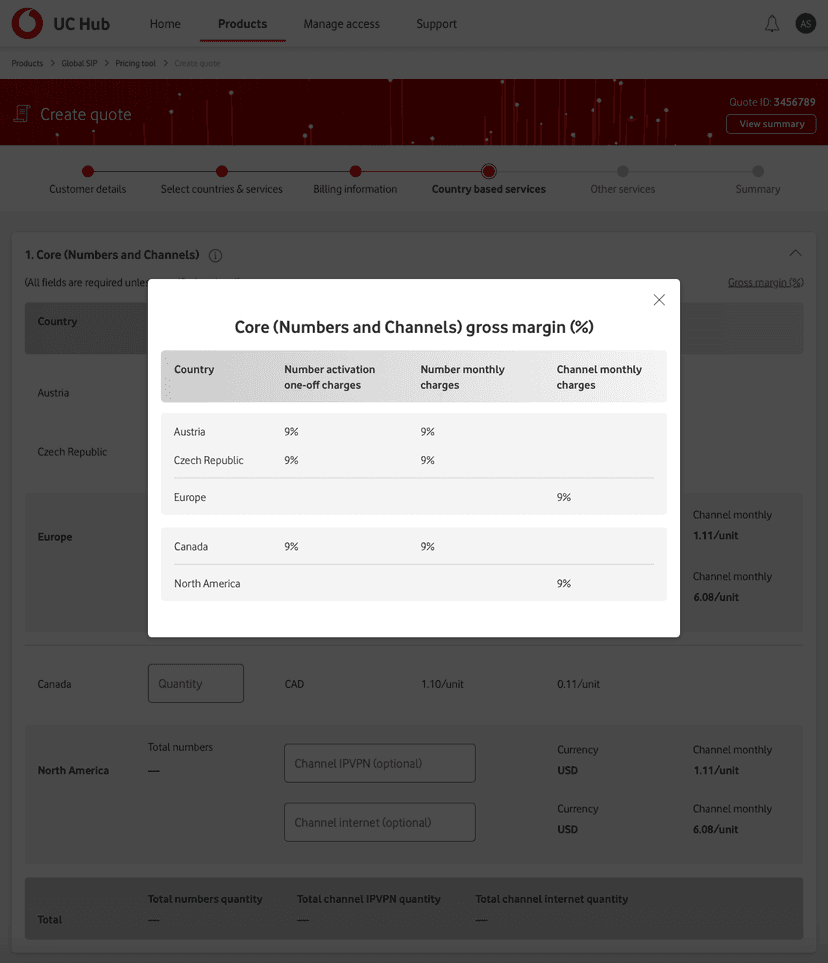Click the Austria row in the dialog
Image resolution: width=828 pixels, height=963 pixels.
(x=413, y=432)
